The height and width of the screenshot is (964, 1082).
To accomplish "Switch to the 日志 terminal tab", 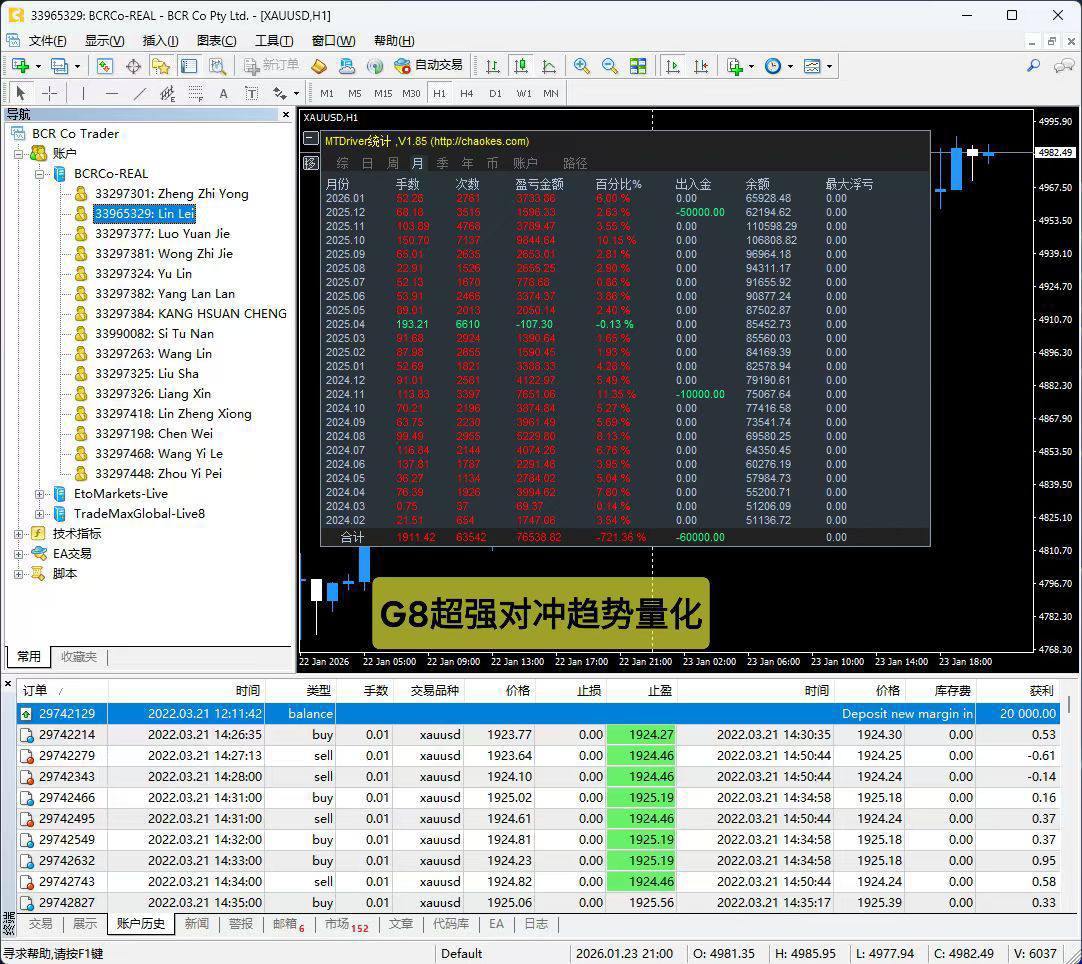I will [x=536, y=924].
